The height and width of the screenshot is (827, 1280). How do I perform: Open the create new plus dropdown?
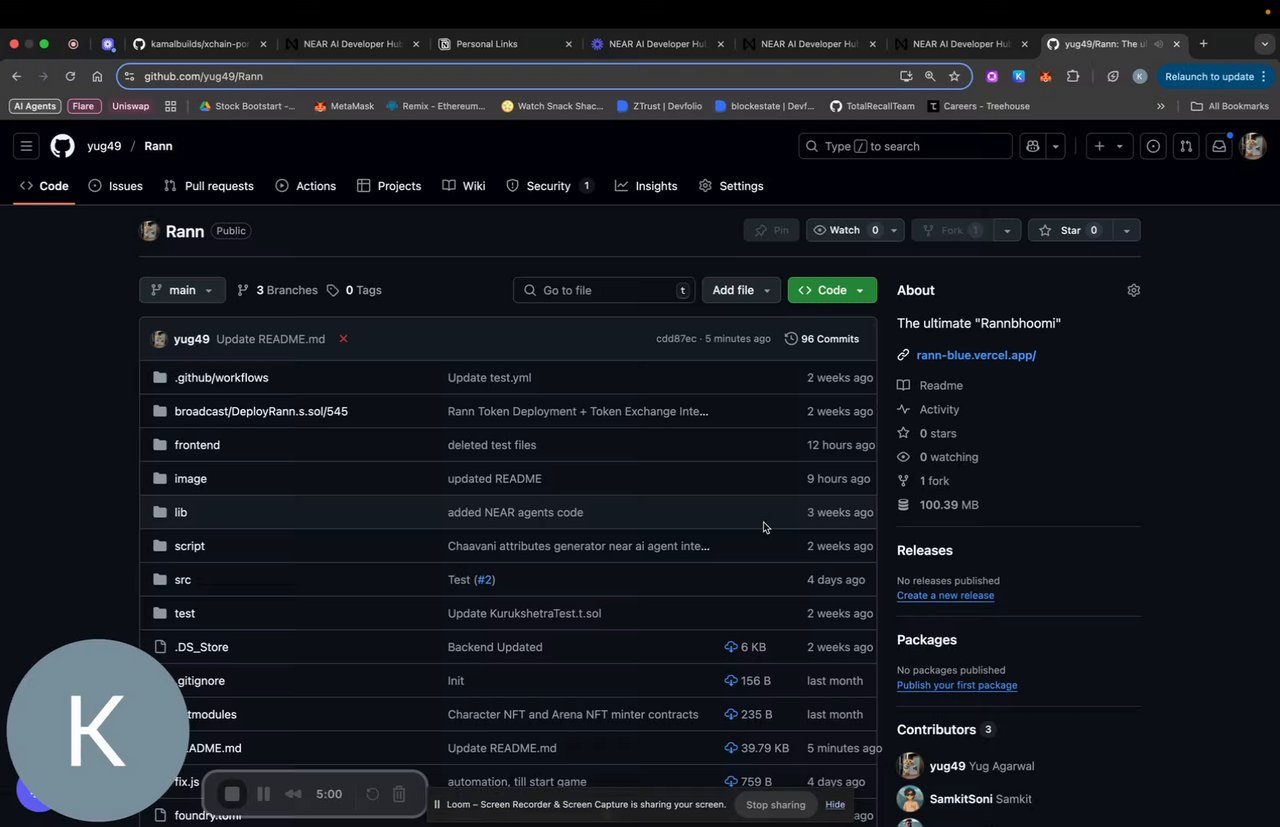1109,146
